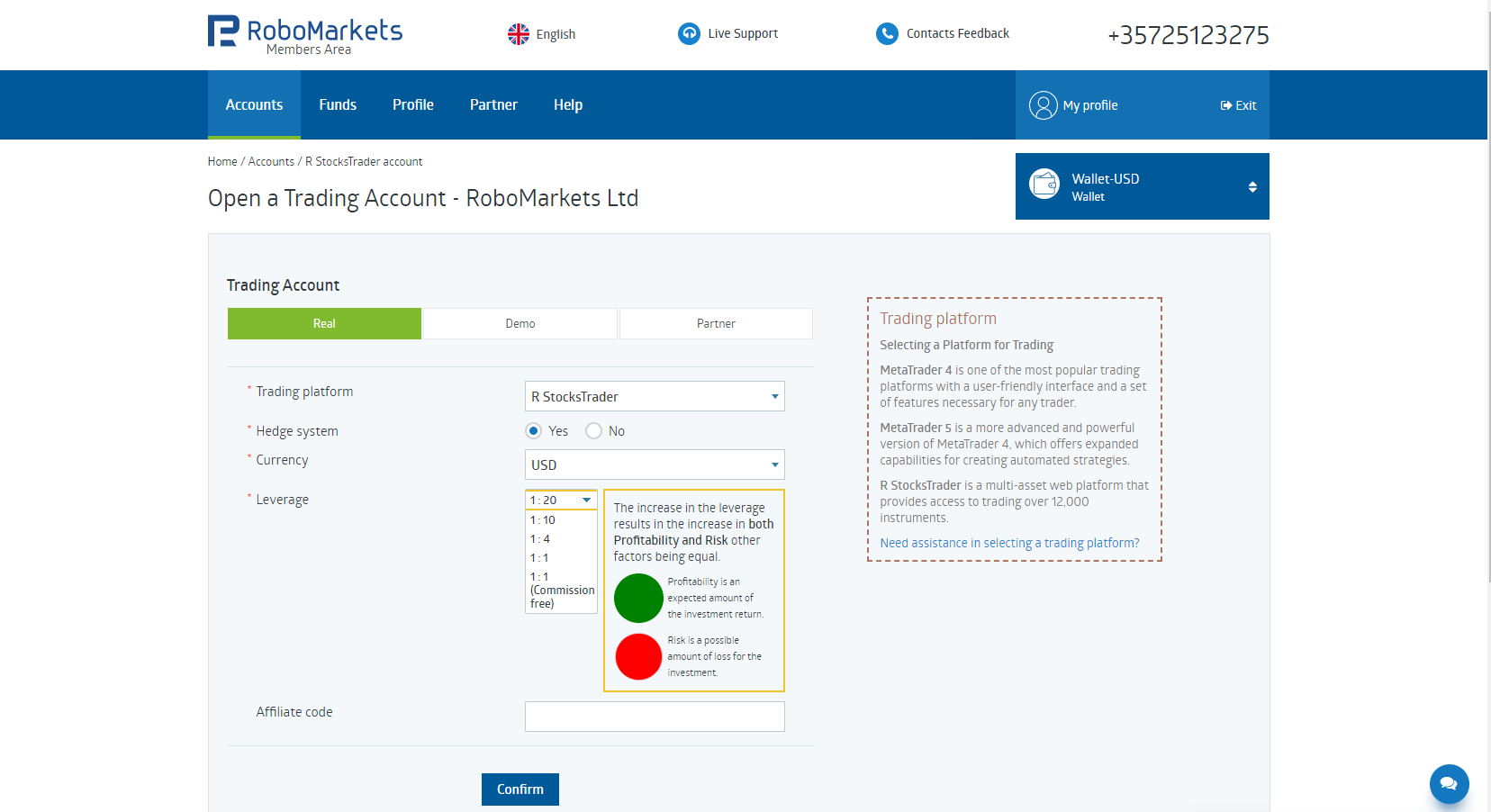Click the R StocksTrader account breadcrumb

tap(364, 162)
